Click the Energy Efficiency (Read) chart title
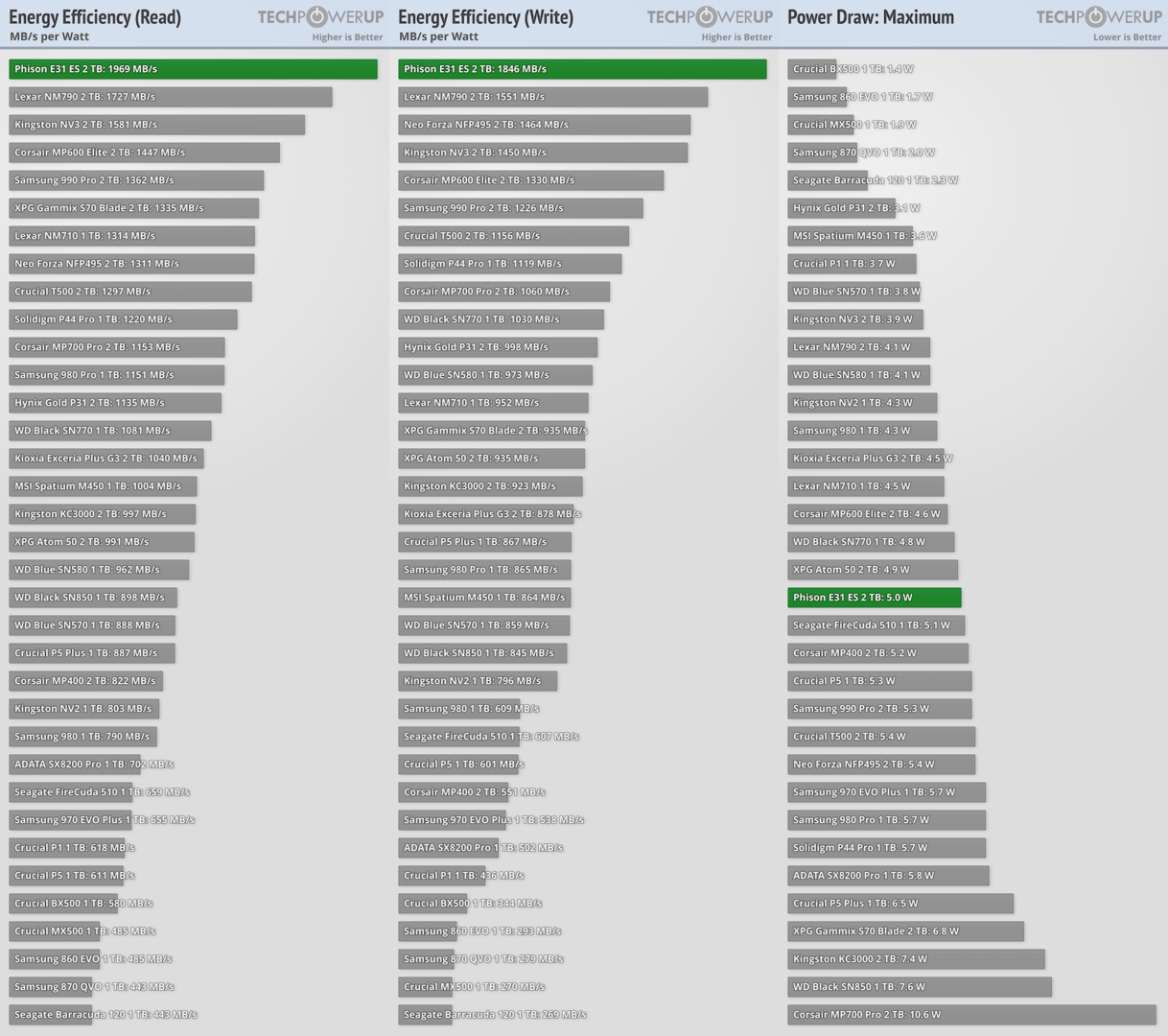This screenshot has width=1168, height=1036. pos(95,17)
